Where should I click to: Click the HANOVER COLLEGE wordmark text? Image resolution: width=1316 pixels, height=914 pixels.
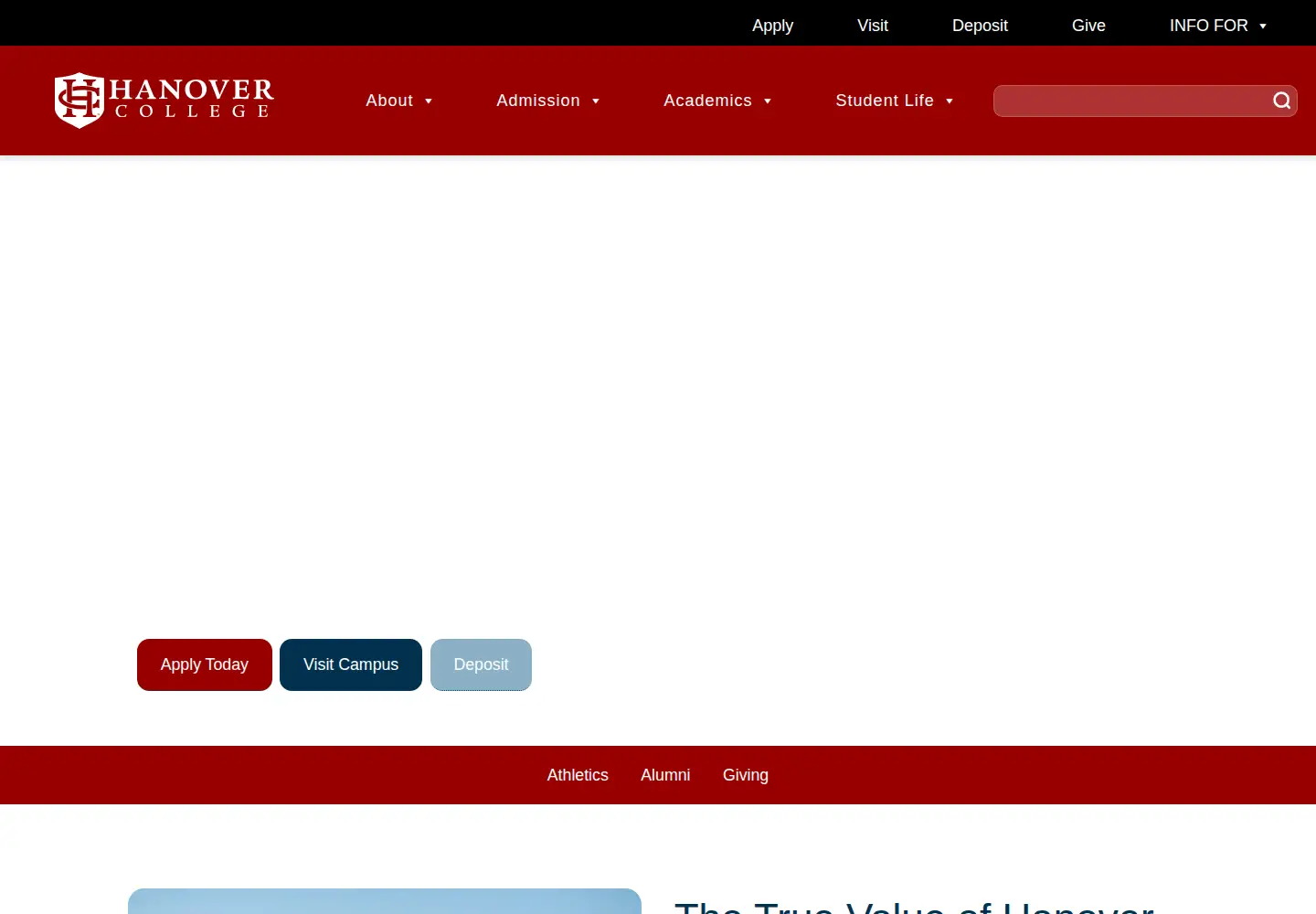click(192, 99)
